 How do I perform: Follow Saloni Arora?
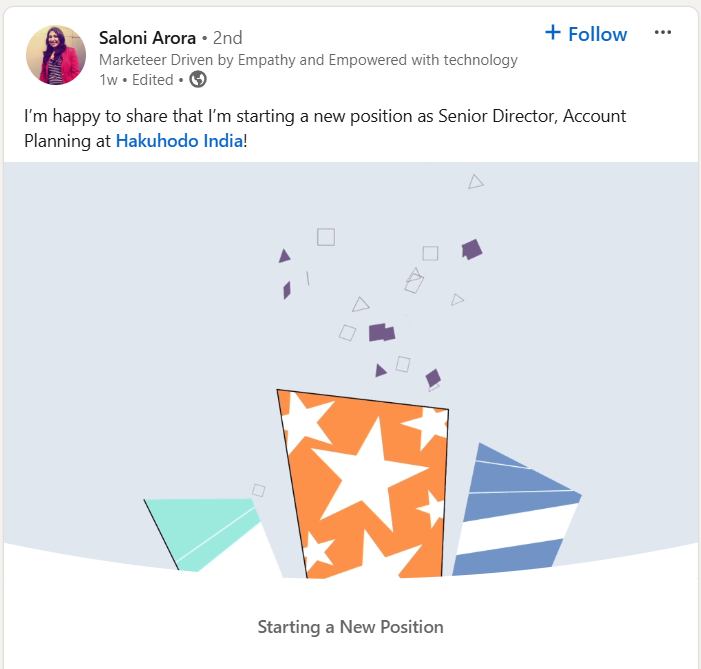(x=586, y=34)
